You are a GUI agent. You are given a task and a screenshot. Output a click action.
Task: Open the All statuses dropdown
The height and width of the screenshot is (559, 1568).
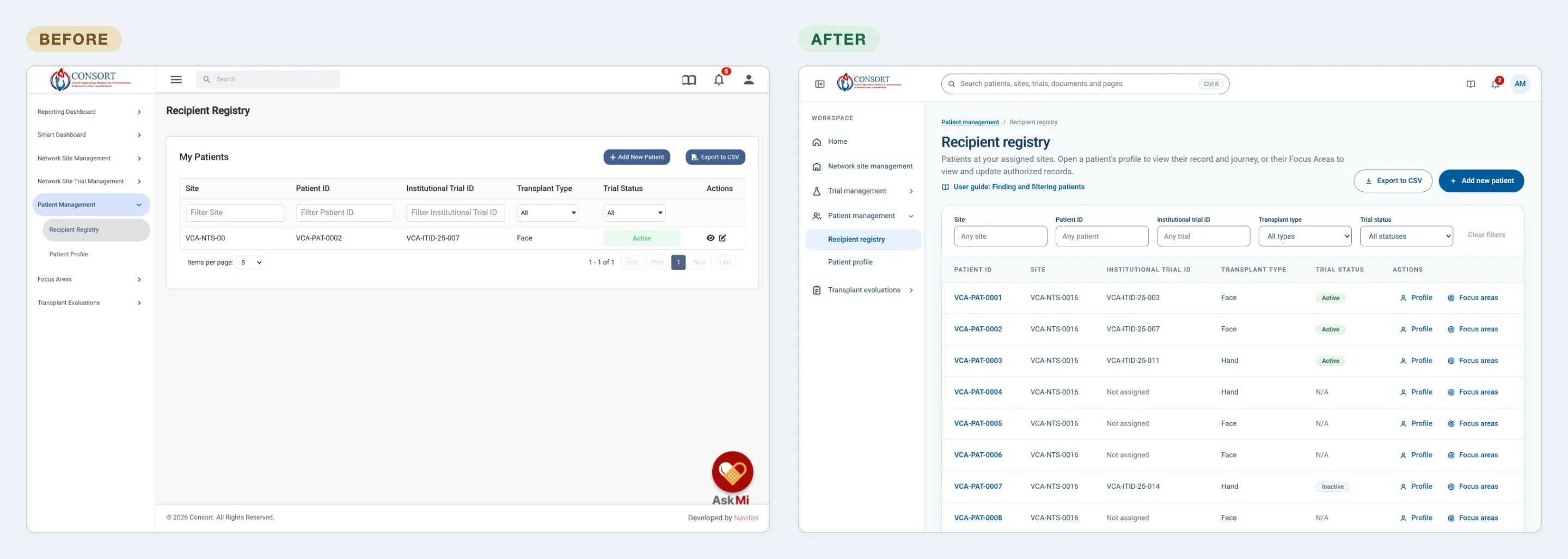coord(1406,236)
